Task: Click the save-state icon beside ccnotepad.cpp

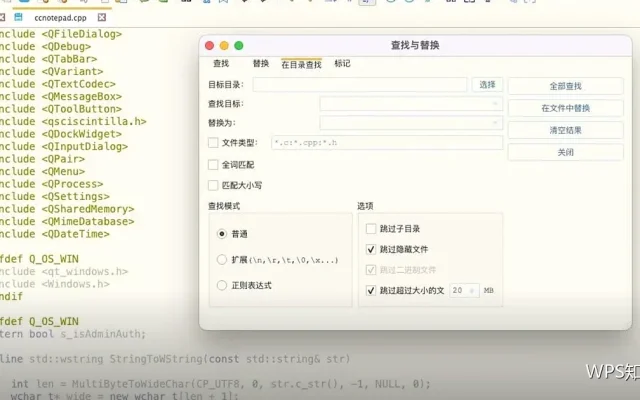Action: [18, 17]
